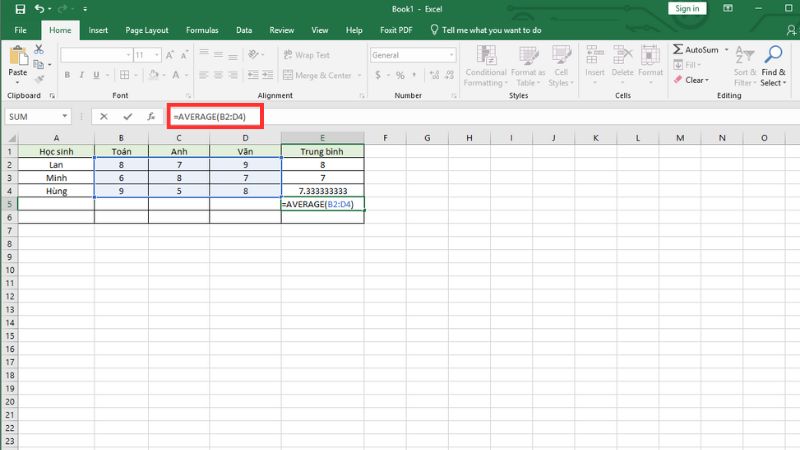Toggle Bold formatting
This screenshot has height=450, width=800.
coord(67,75)
